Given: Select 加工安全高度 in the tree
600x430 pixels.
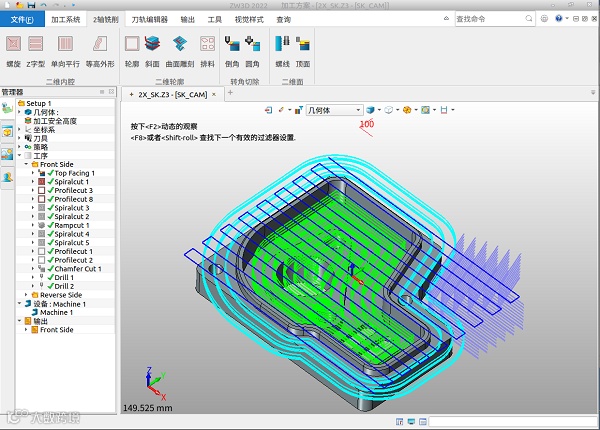Looking at the screenshot, I should (55, 121).
